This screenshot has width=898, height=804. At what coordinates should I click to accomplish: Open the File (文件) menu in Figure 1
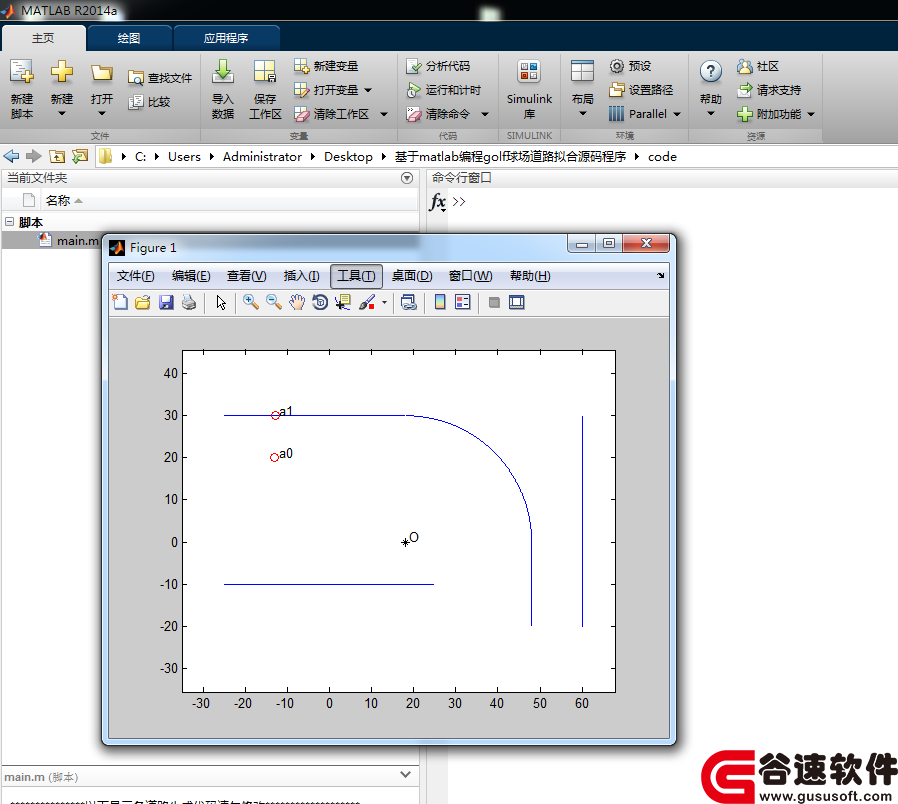(x=136, y=276)
